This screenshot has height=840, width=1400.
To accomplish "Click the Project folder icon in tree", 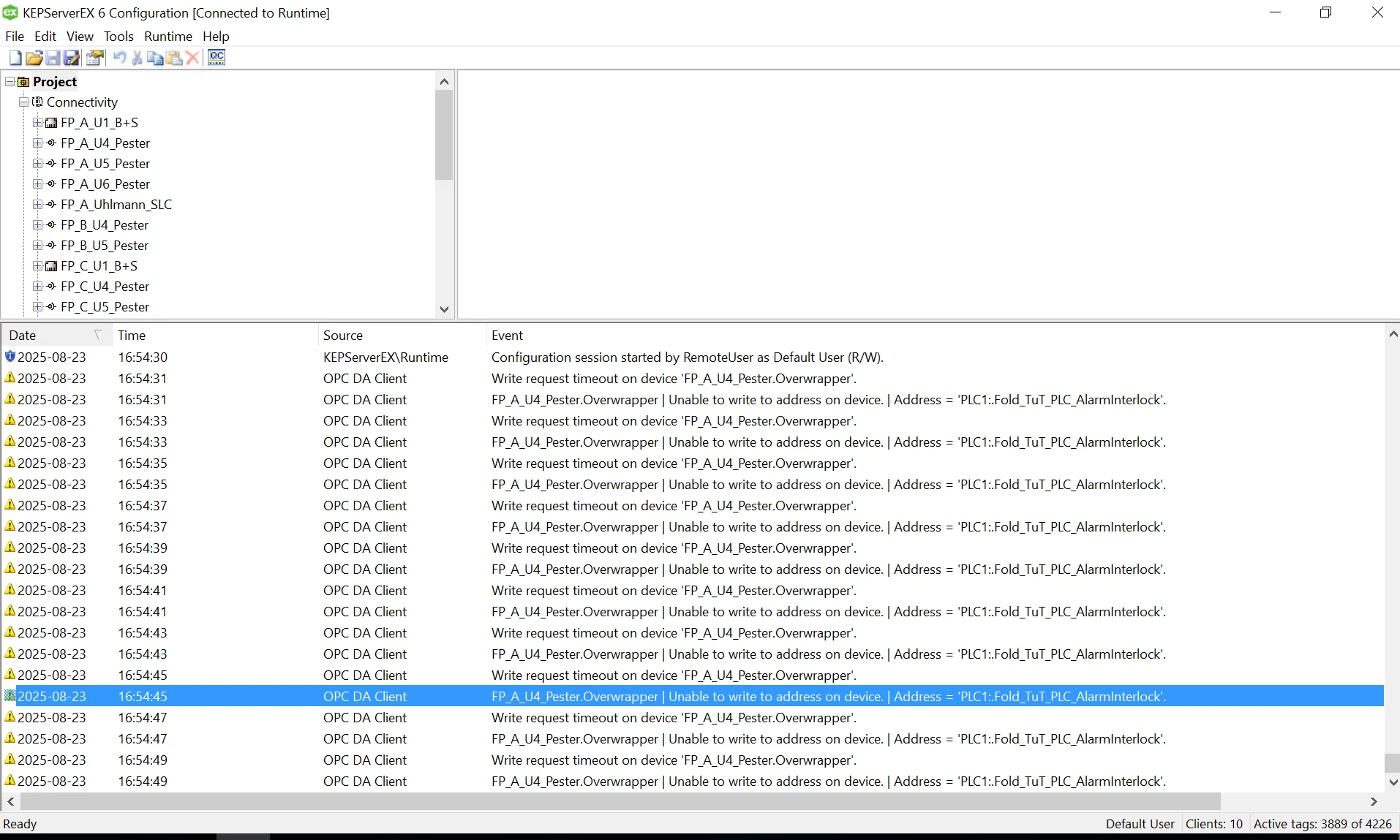I will 23,82.
